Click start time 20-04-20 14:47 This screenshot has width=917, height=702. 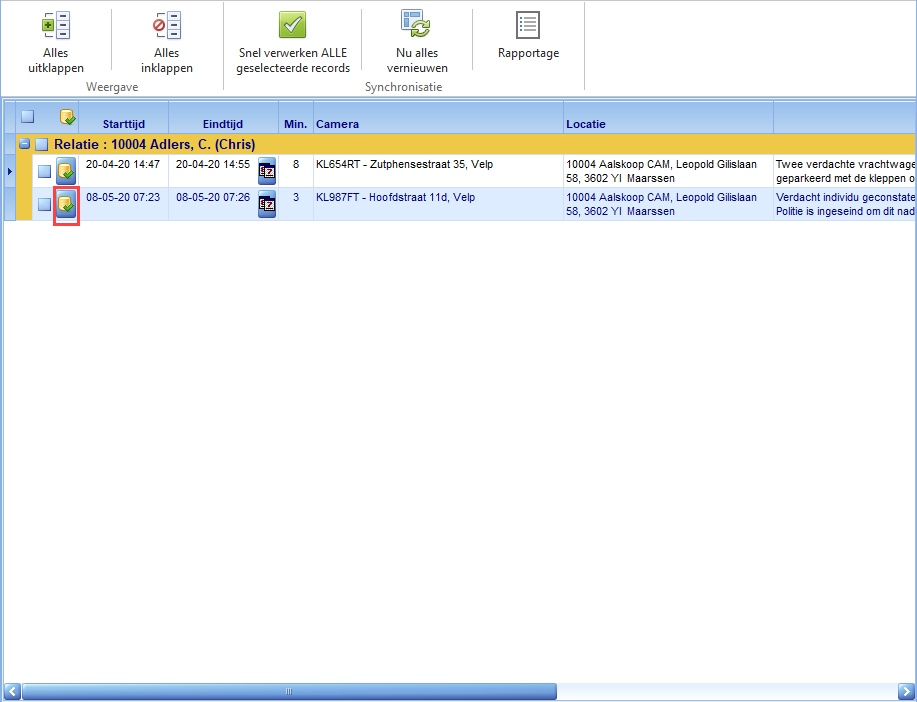[x=123, y=164]
